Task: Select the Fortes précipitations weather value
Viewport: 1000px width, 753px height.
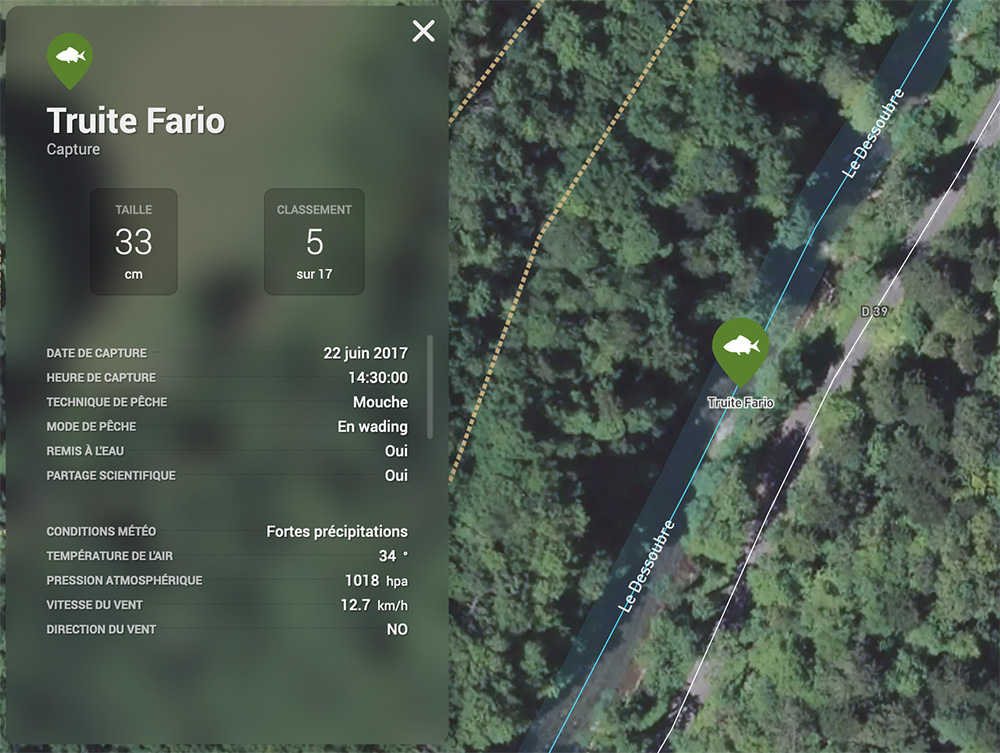Action: click(337, 532)
